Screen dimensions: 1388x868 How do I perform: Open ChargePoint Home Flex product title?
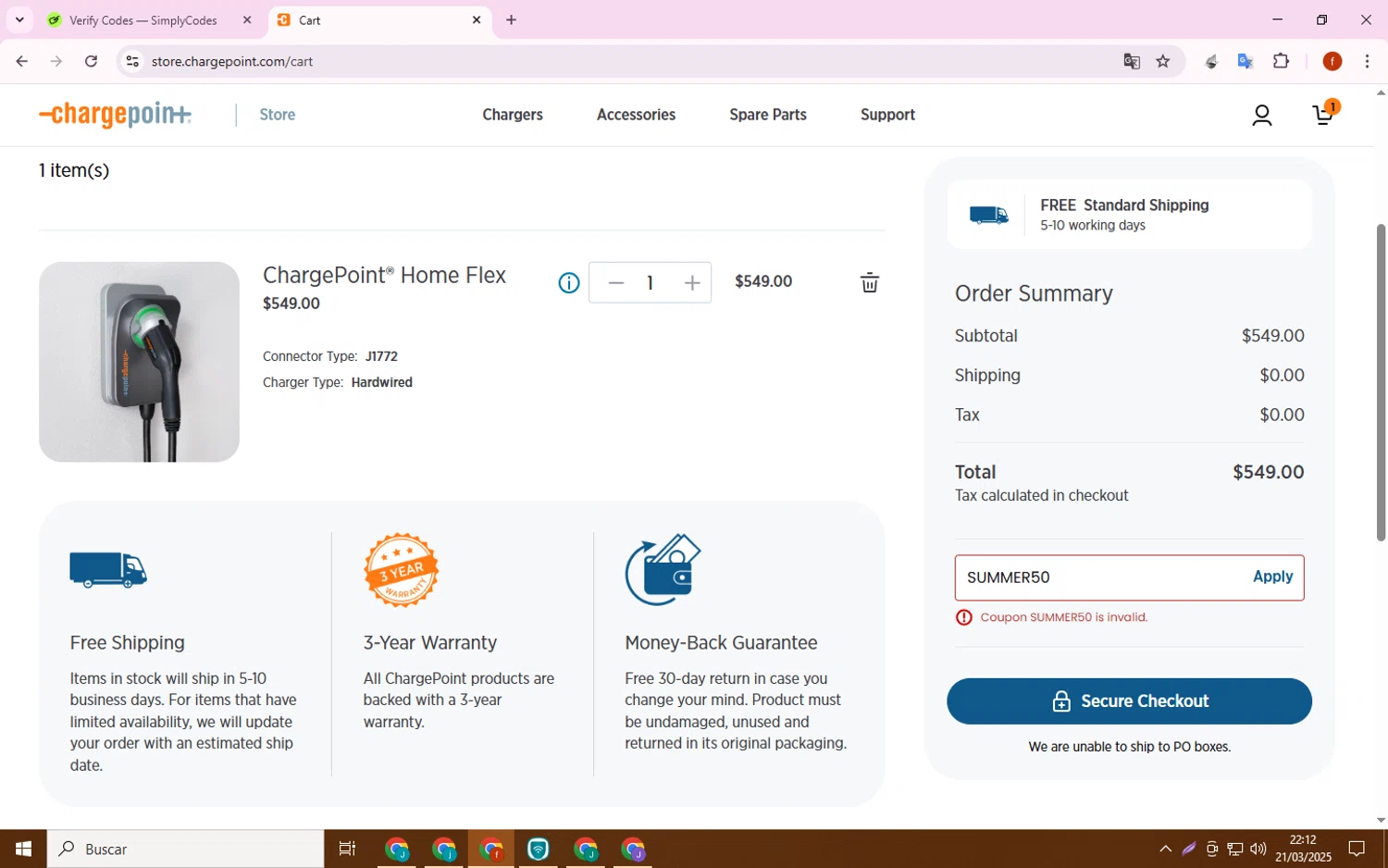(x=384, y=275)
